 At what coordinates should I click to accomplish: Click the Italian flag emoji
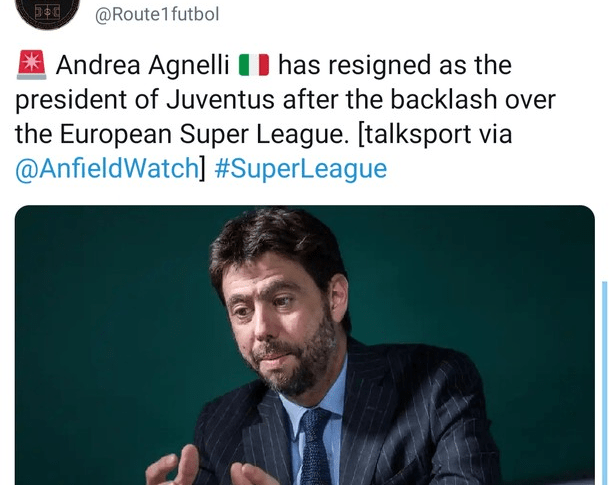[x=254, y=65]
